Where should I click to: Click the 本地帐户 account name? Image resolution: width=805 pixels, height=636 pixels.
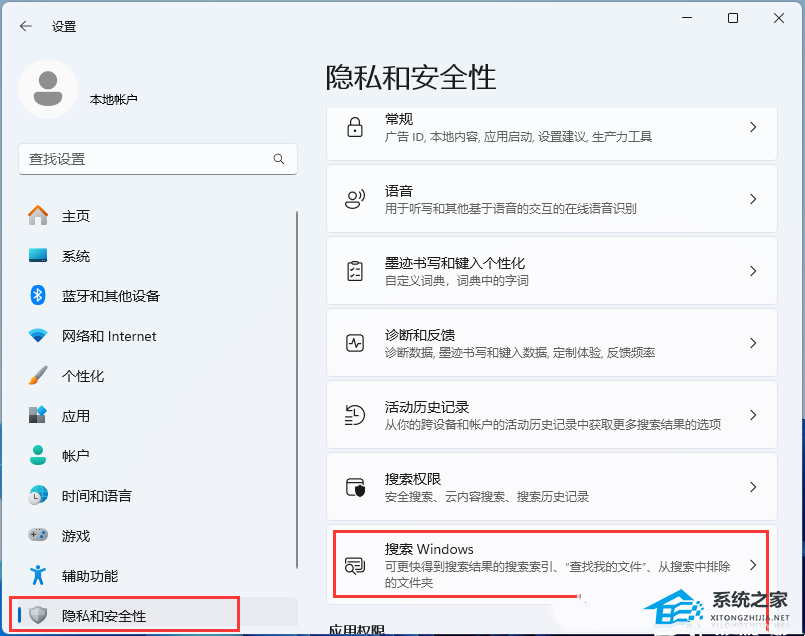pos(113,99)
